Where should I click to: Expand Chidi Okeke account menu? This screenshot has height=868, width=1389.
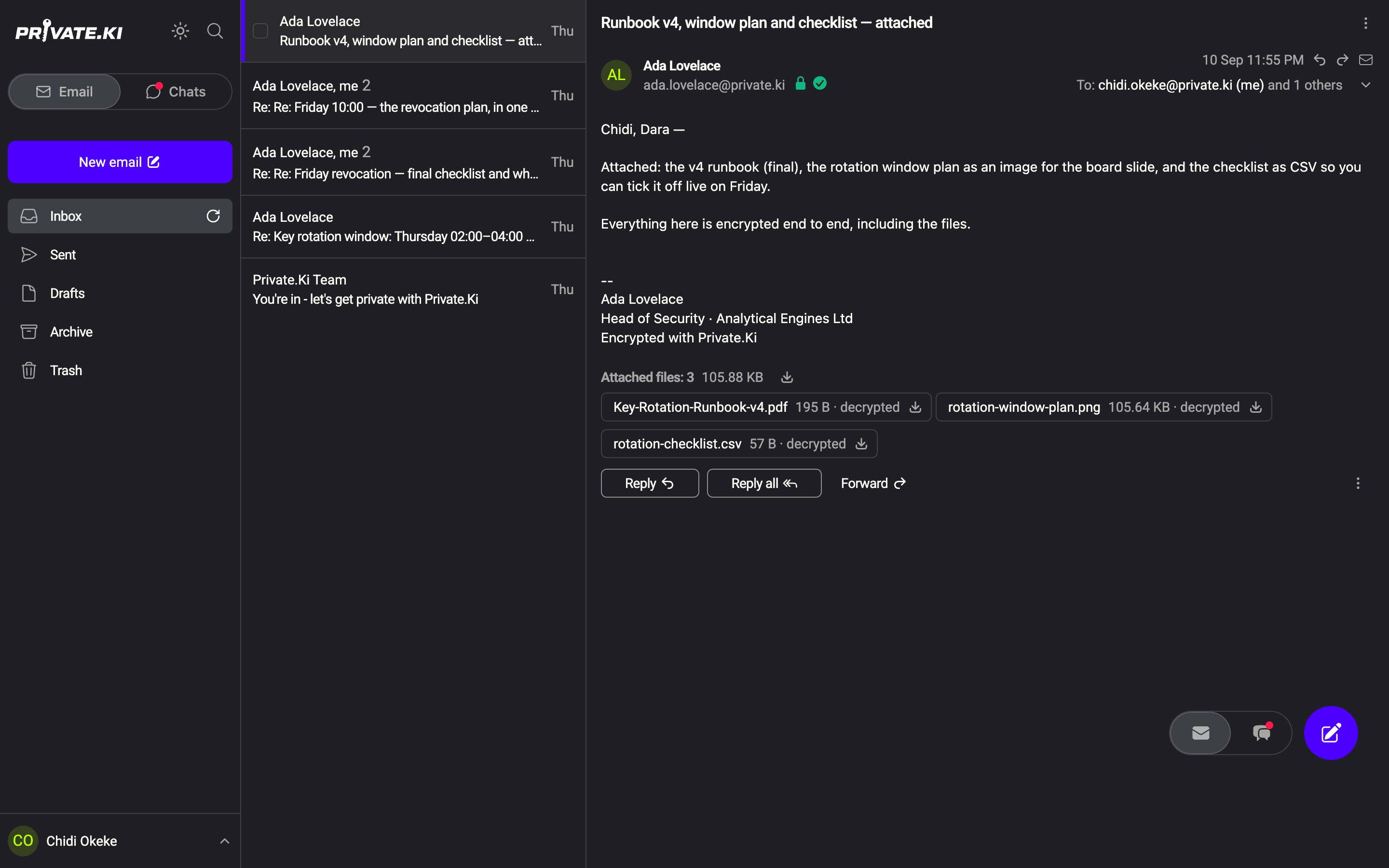point(224,841)
